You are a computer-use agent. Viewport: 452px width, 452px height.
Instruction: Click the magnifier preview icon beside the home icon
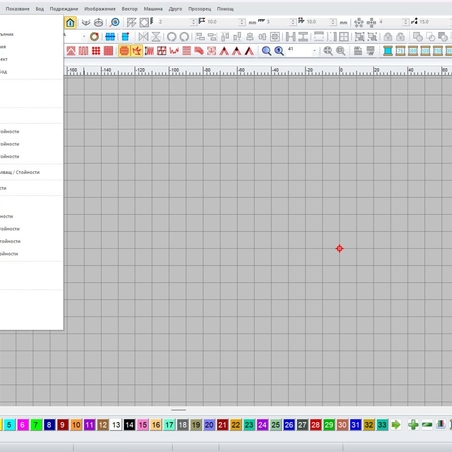point(115,22)
